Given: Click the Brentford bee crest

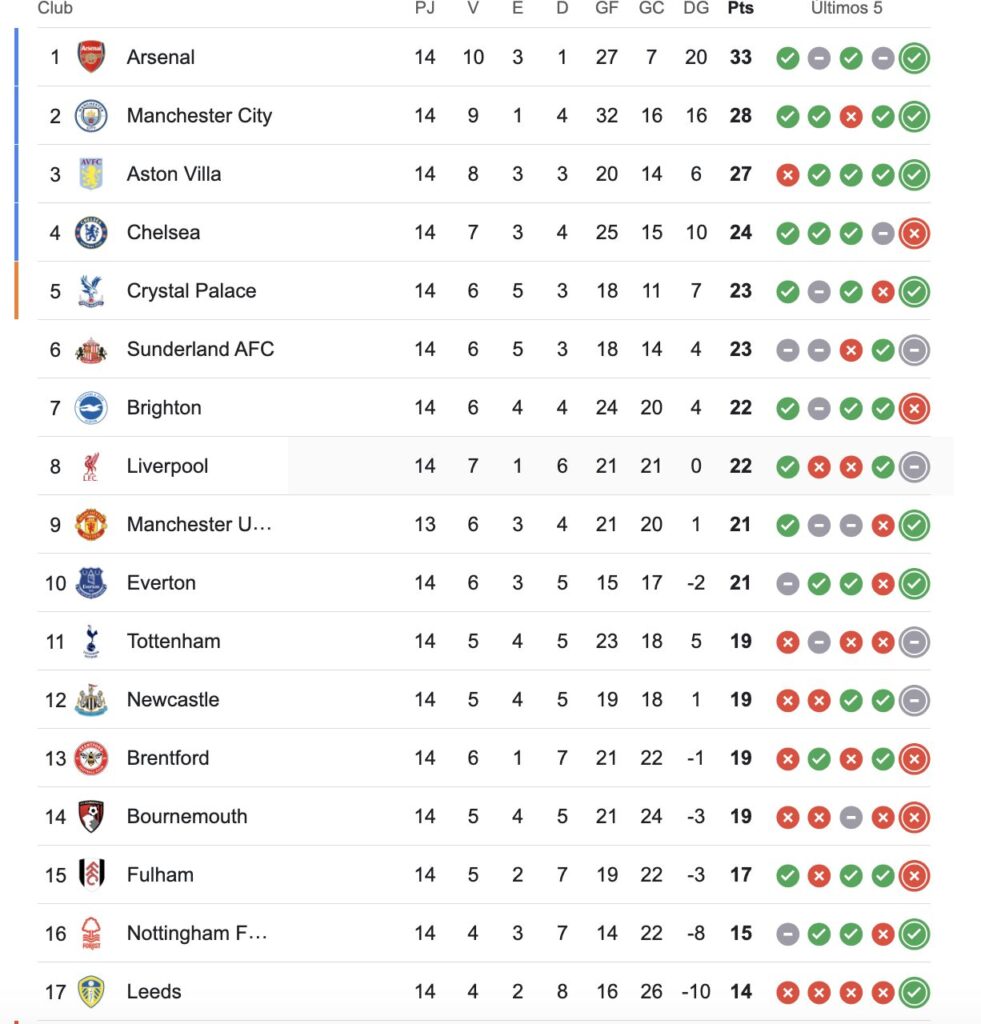Looking at the screenshot, I should (x=91, y=758).
